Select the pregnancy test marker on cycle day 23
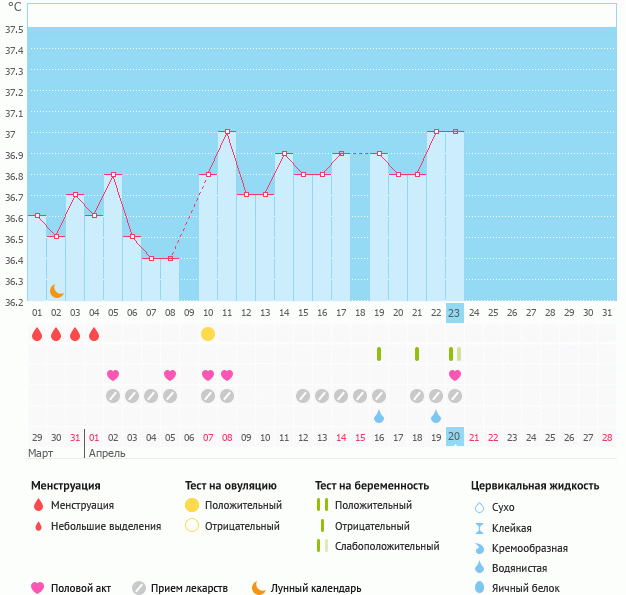This screenshot has height=595, width=626. [455, 354]
